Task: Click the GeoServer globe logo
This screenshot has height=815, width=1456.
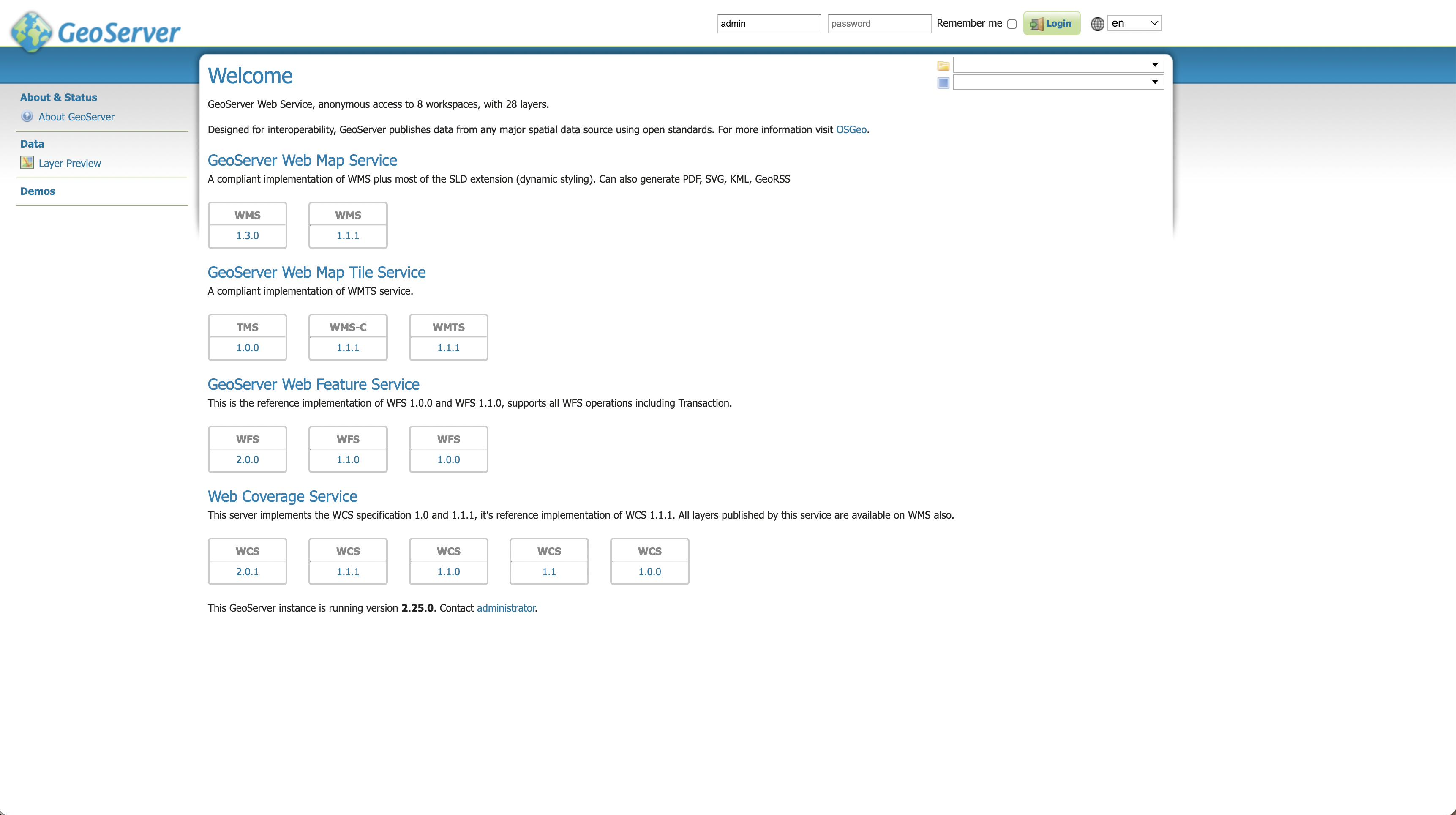Action: (x=32, y=32)
